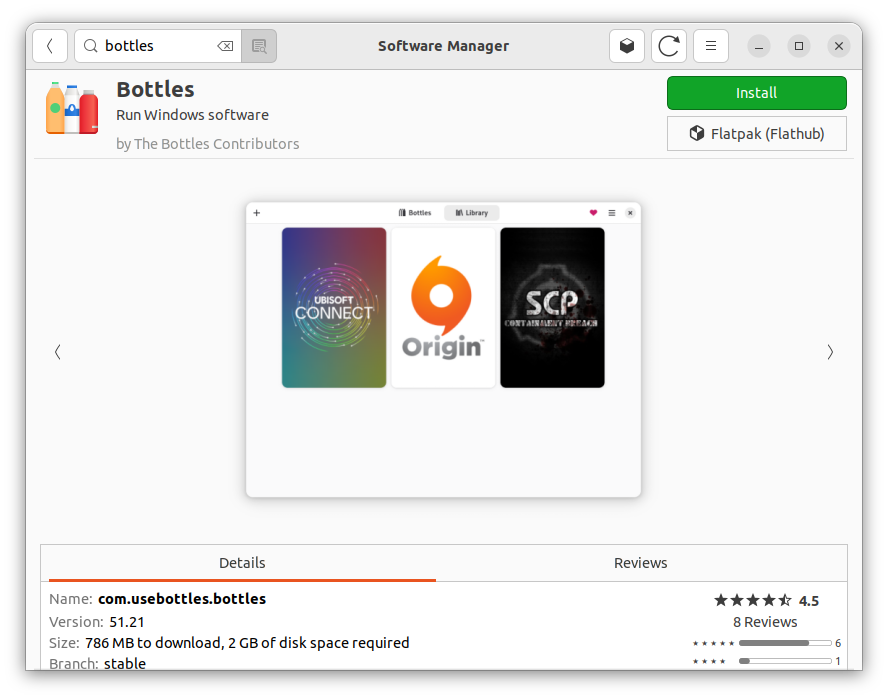Viewport: 888px width, 699px height.
Task: Refresh the package cache
Action: pyautogui.click(x=669, y=46)
